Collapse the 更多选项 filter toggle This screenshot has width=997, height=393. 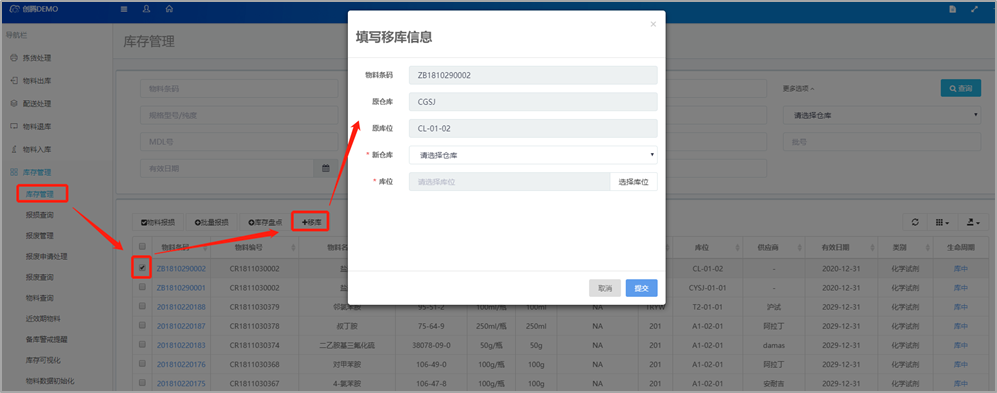pos(799,88)
